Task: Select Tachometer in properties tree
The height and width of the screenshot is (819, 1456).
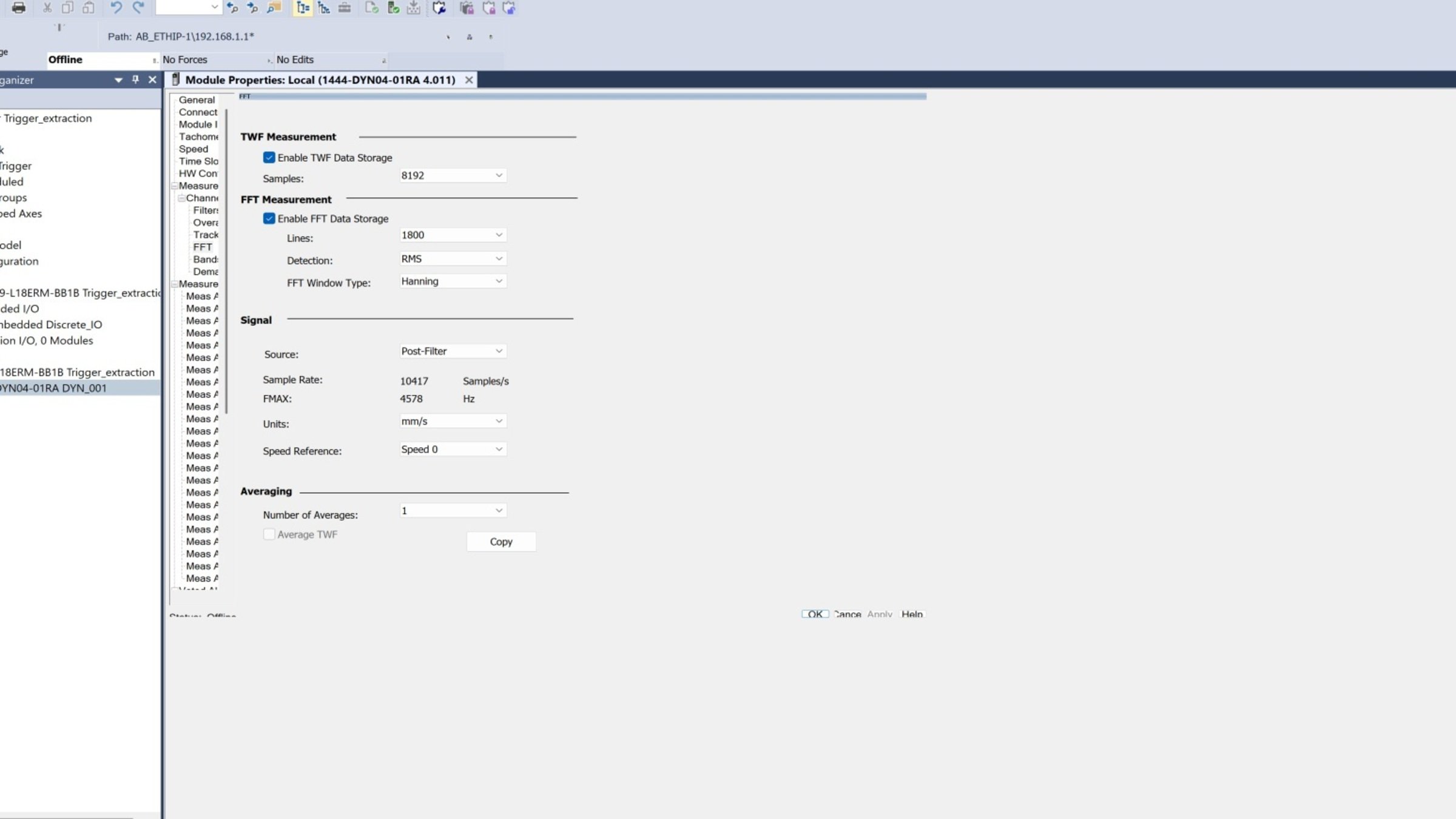Action: coord(198,137)
